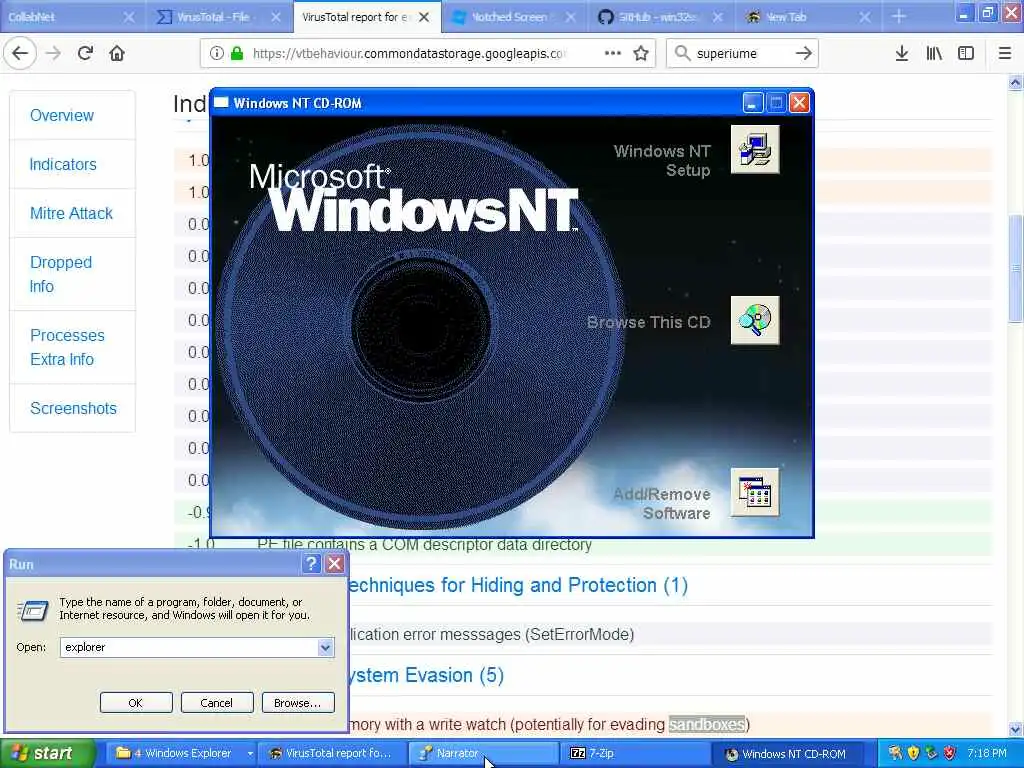The height and width of the screenshot is (768, 1024).
Task: Click the red shield tray icon
Action: [x=950, y=753]
